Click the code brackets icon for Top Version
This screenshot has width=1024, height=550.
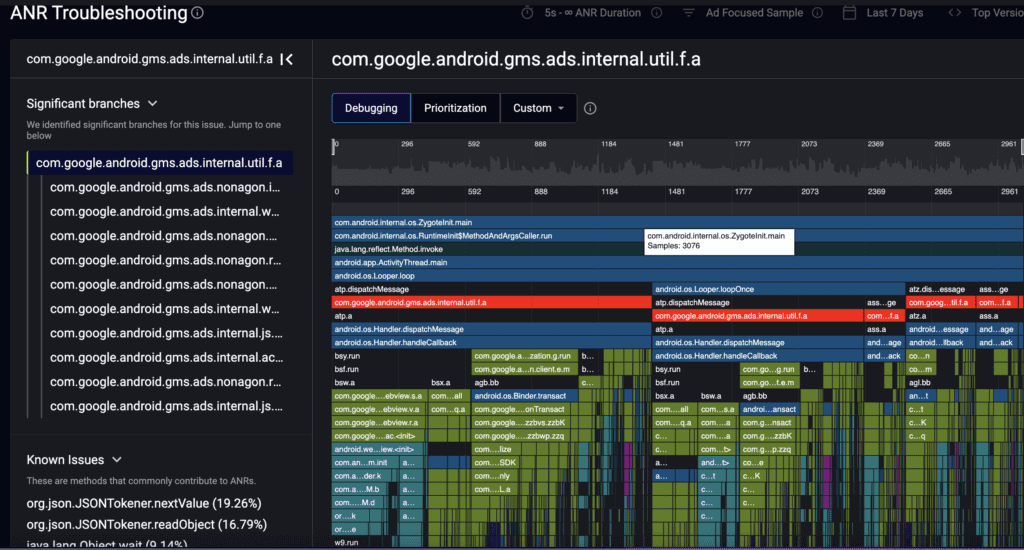[954, 12]
